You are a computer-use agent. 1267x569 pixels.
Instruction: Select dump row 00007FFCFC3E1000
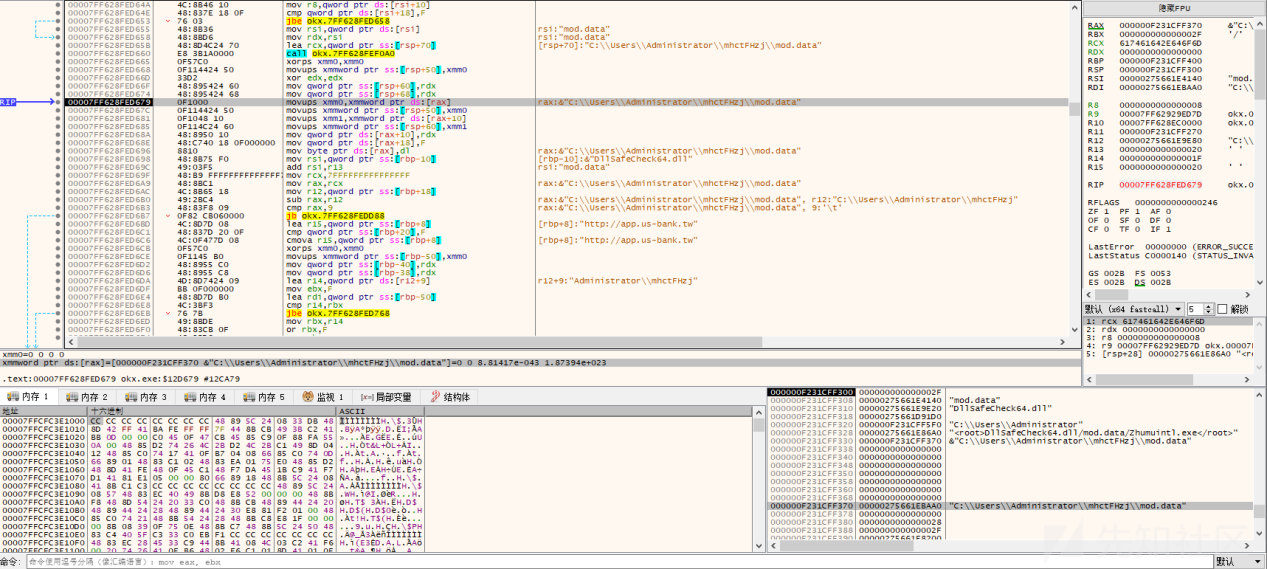pyautogui.click(x=213, y=420)
